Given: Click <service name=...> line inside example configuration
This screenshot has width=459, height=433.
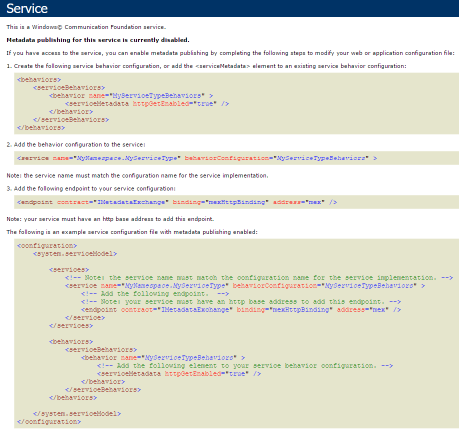Looking at the screenshot, I should click(x=245, y=286).
